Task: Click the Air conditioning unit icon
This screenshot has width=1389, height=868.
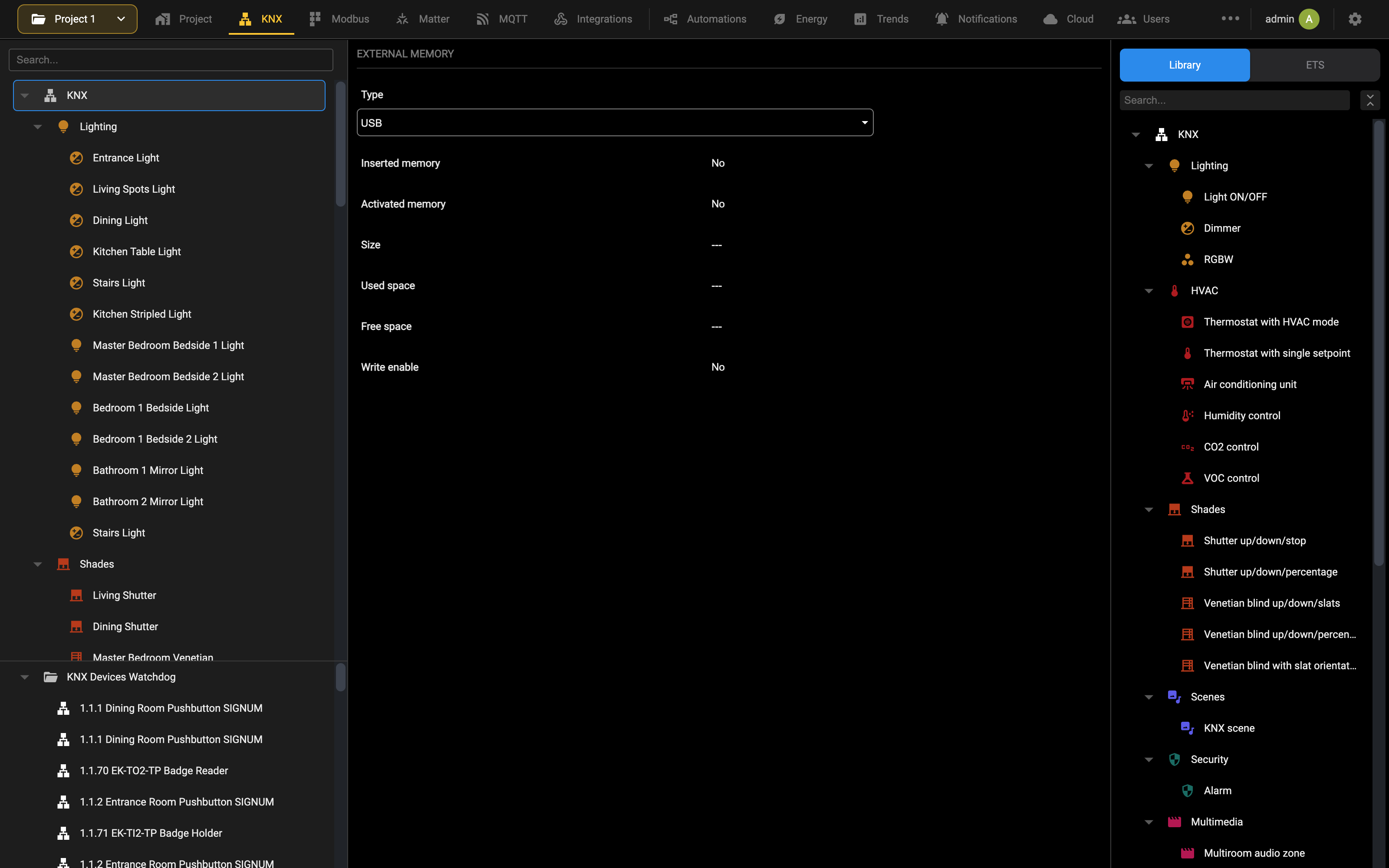Action: 1187,385
